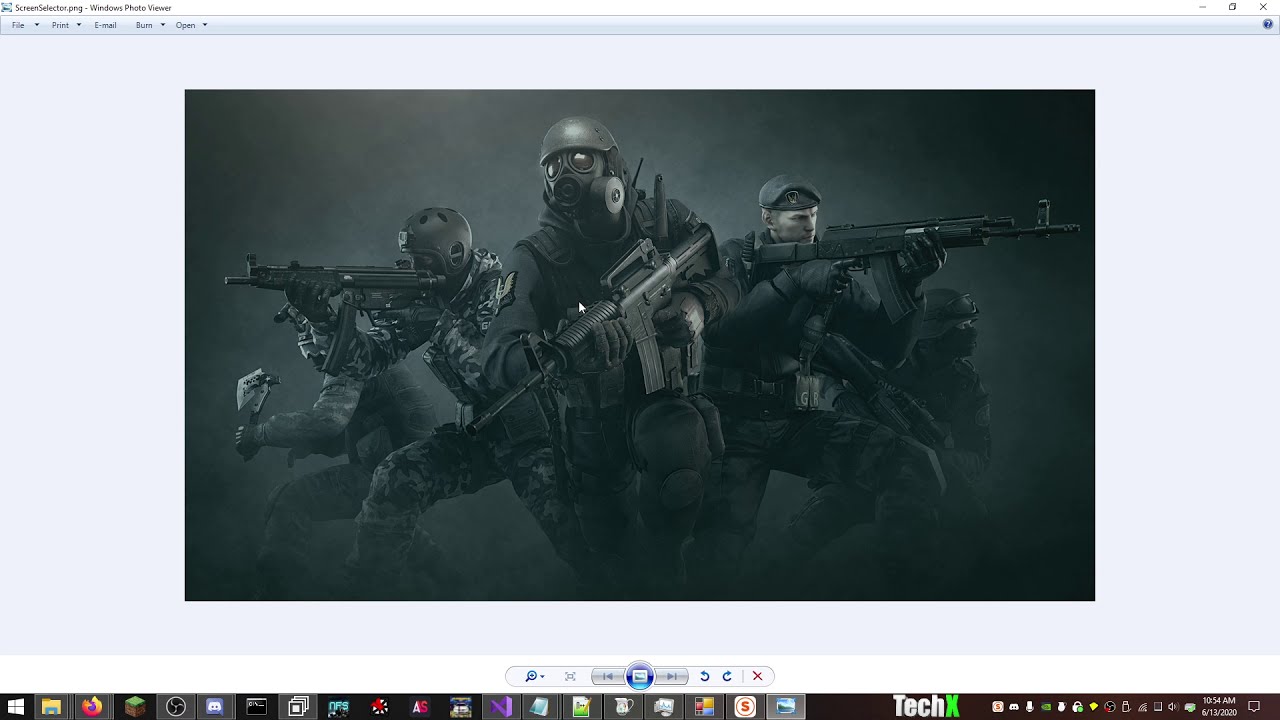Screen dimensions: 1280x720
Task: Open the Open menu for other apps
Action: (x=191, y=25)
